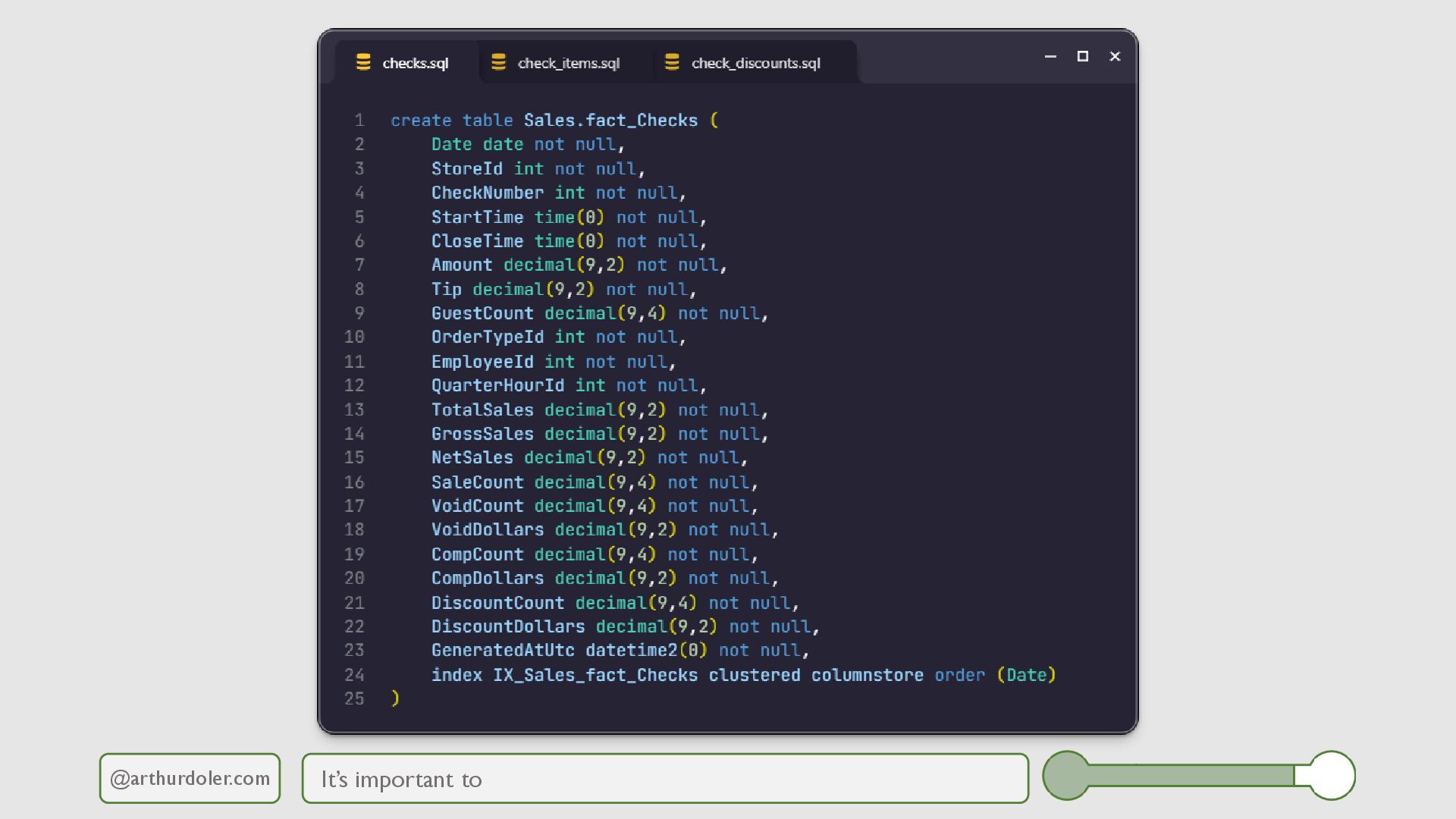1456x819 pixels.
Task: Click the GeneratedAtUtc column on line 23
Action: 503,651
